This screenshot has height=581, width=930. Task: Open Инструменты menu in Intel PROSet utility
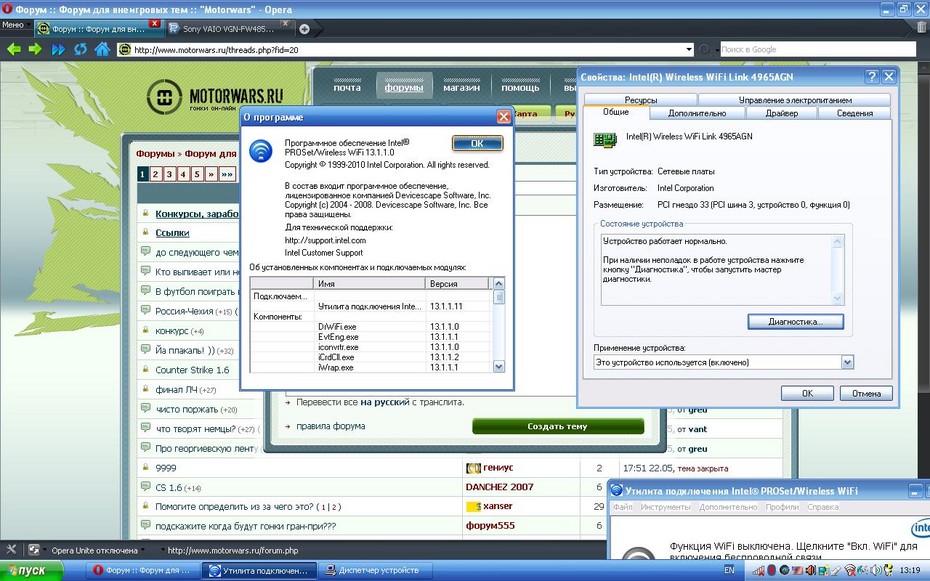tap(665, 507)
